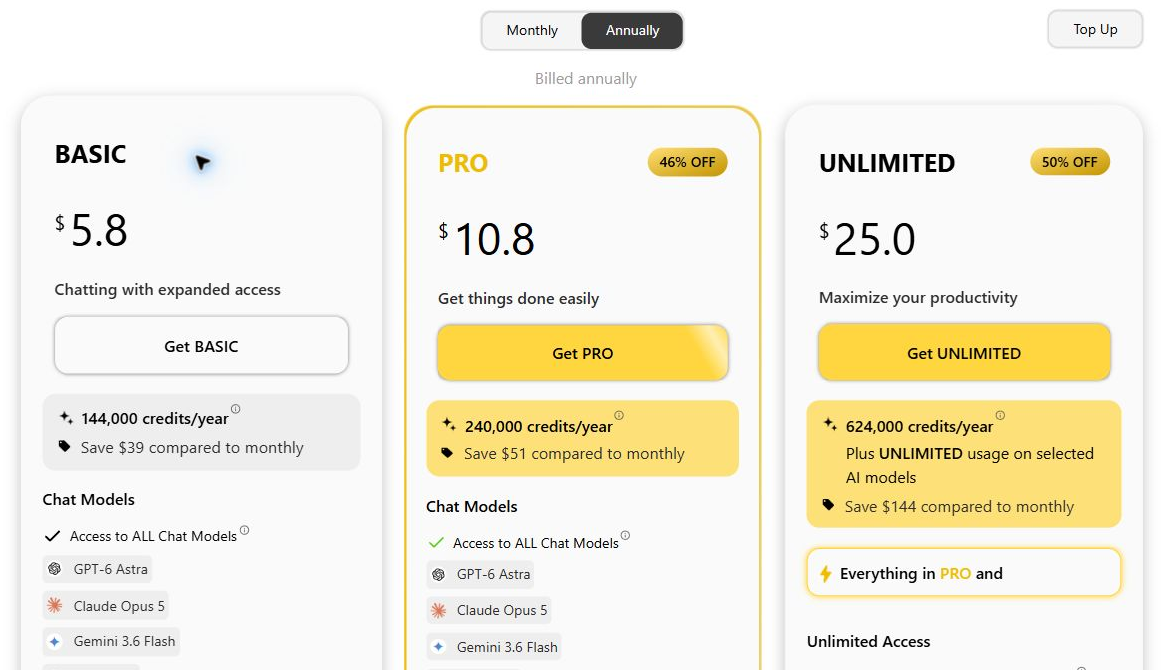The width and height of the screenshot is (1165, 670).
Task: Click the Unlimited Access heading
Action: [x=869, y=642]
